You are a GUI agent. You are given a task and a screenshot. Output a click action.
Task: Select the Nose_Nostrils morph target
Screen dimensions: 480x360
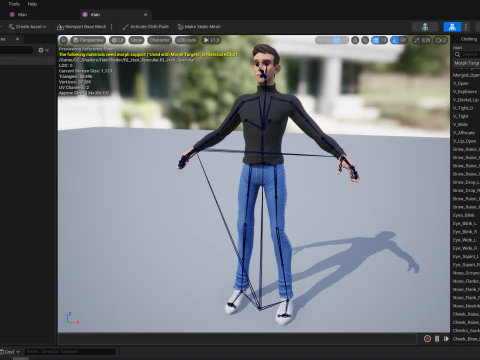pos(466,306)
